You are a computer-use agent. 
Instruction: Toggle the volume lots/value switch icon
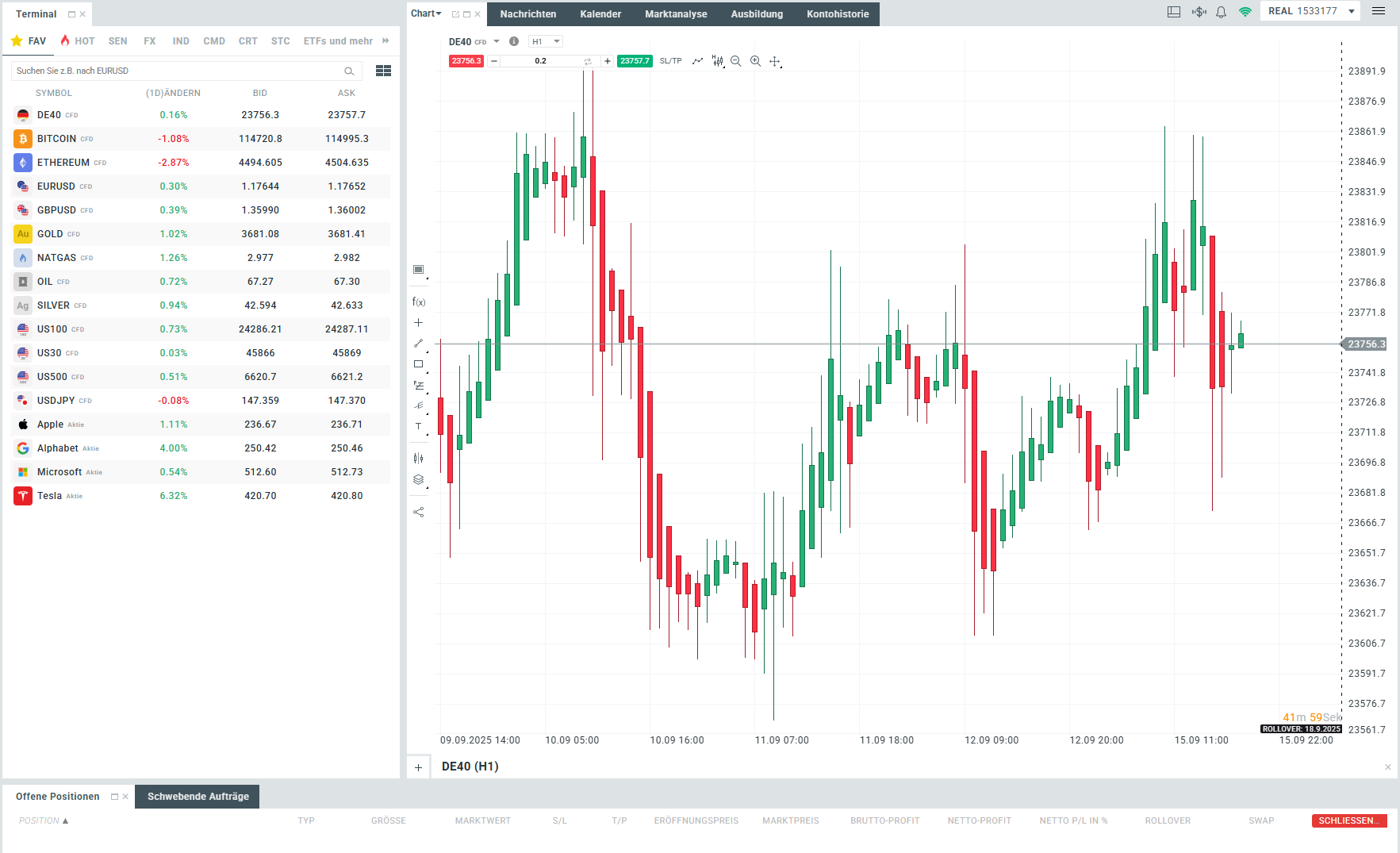588,61
